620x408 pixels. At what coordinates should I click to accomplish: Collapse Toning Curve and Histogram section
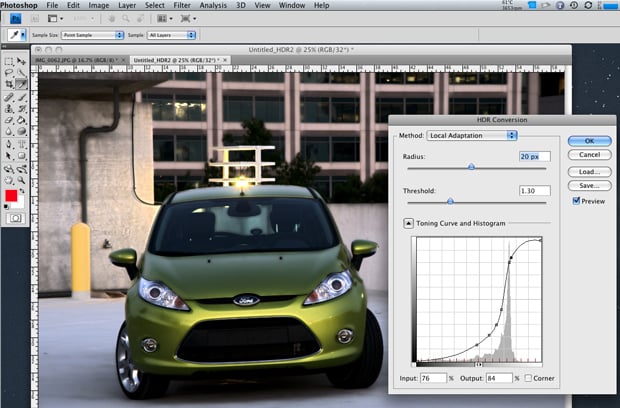(x=408, y=223)
